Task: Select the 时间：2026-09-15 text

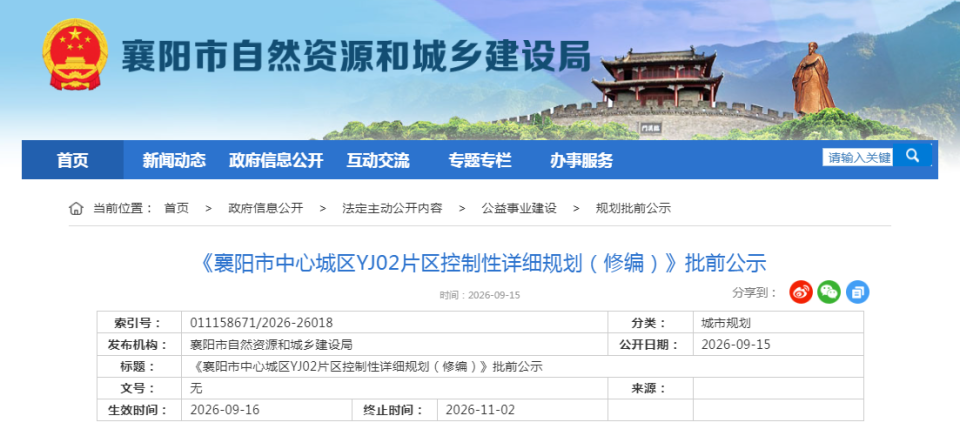Action: click(479, 295)
